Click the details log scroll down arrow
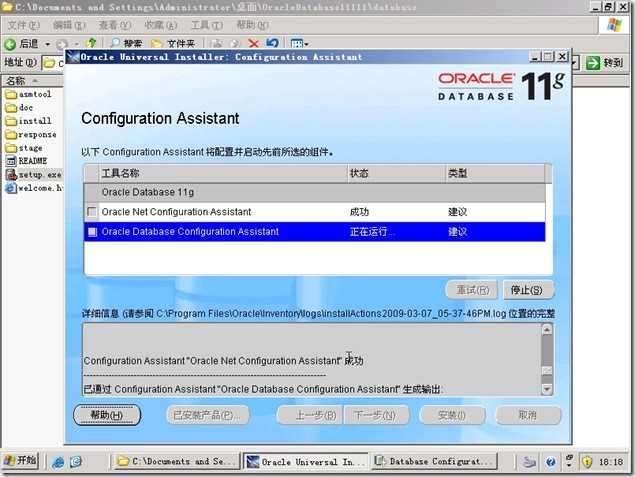Viewport: 635px width, 477px height. (x=547, y=390)
